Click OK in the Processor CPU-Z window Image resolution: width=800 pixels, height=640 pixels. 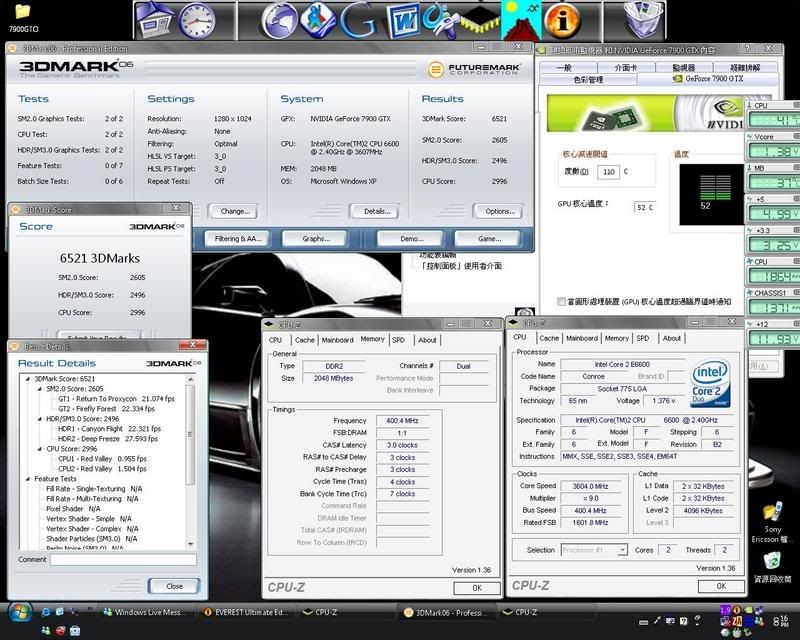pos(721,586)
